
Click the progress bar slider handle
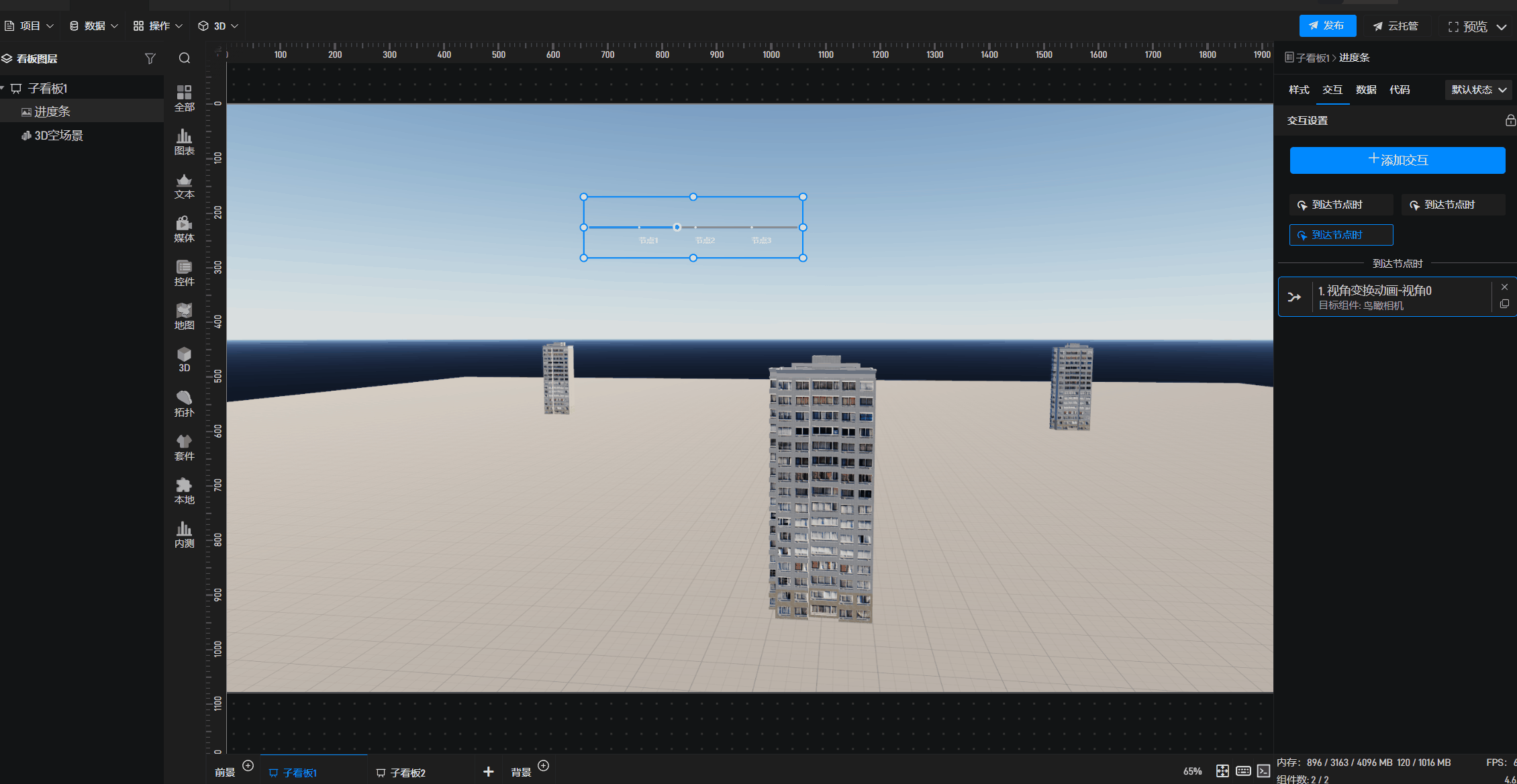point(677,227)
